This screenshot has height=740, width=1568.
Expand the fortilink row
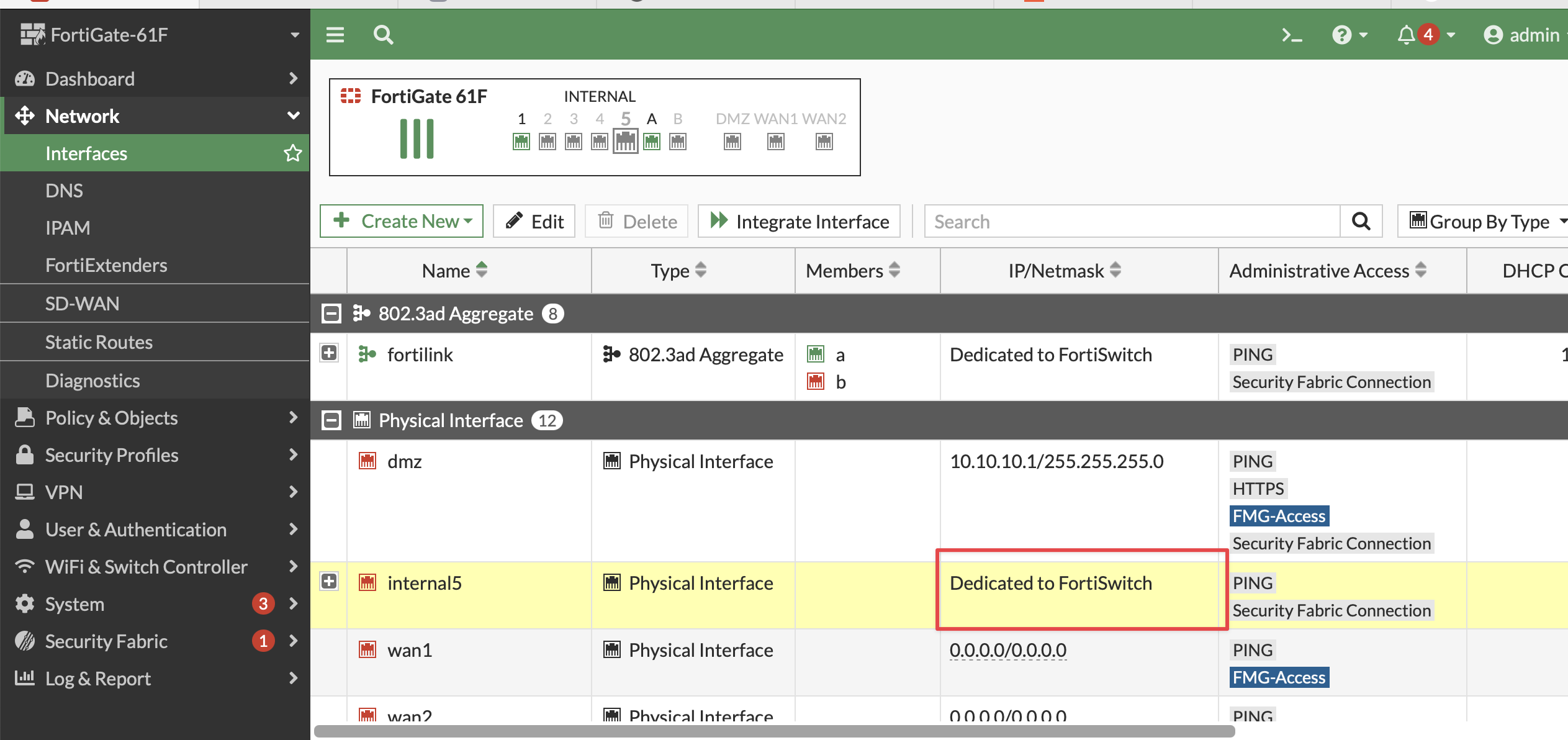[x=329, y=353]
